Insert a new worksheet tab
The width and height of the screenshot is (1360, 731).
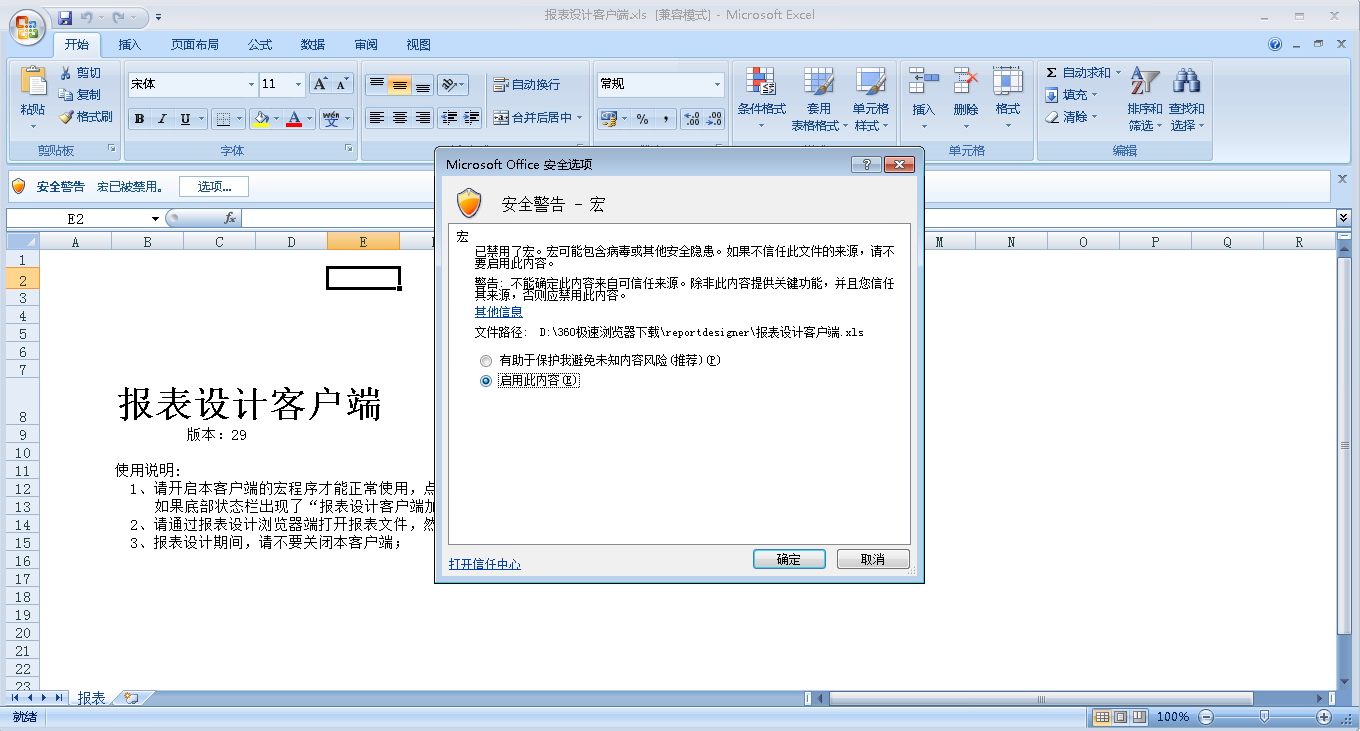point(131,698)
